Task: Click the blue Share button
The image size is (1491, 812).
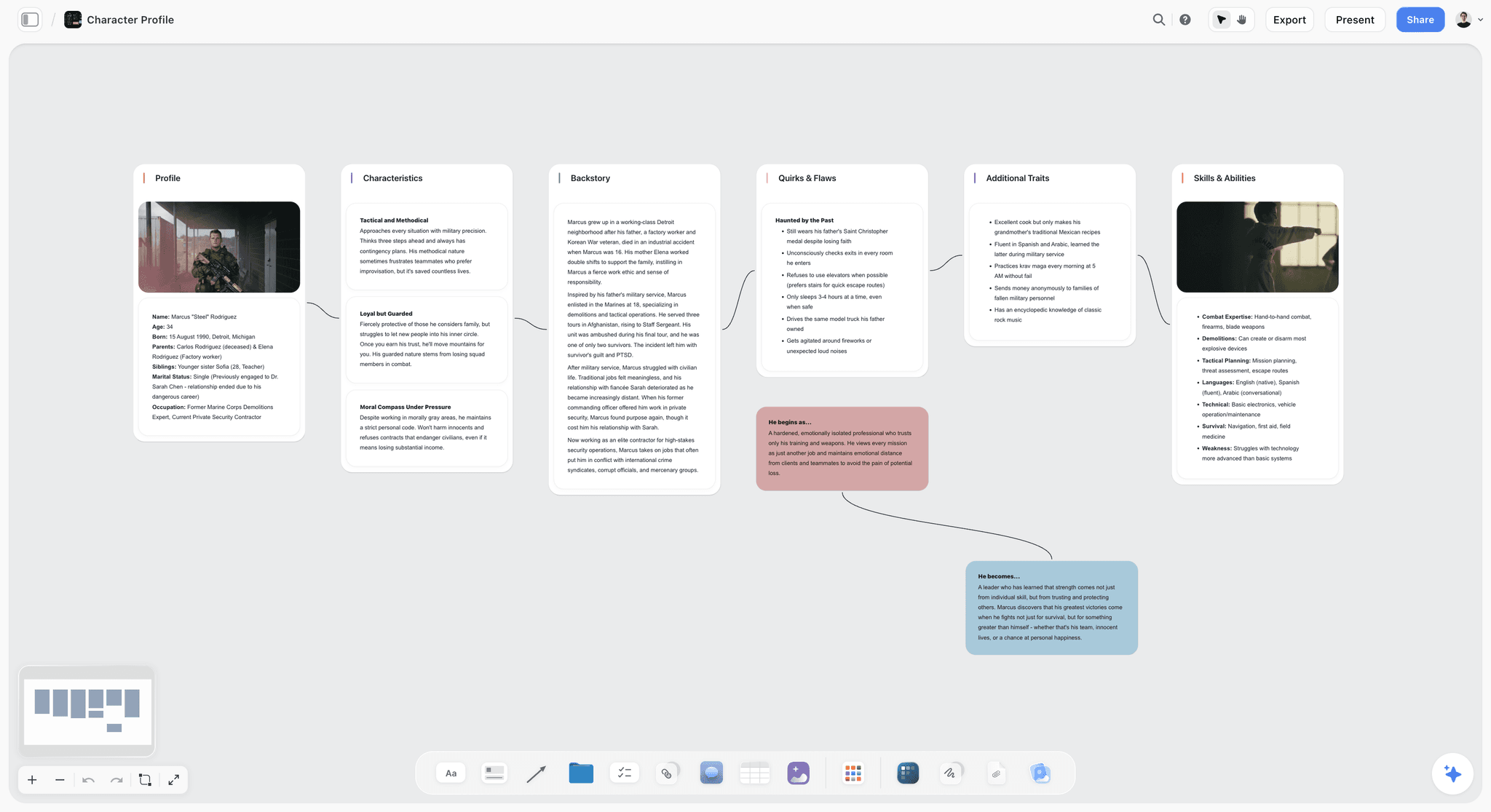Action: pos(1420,20)
